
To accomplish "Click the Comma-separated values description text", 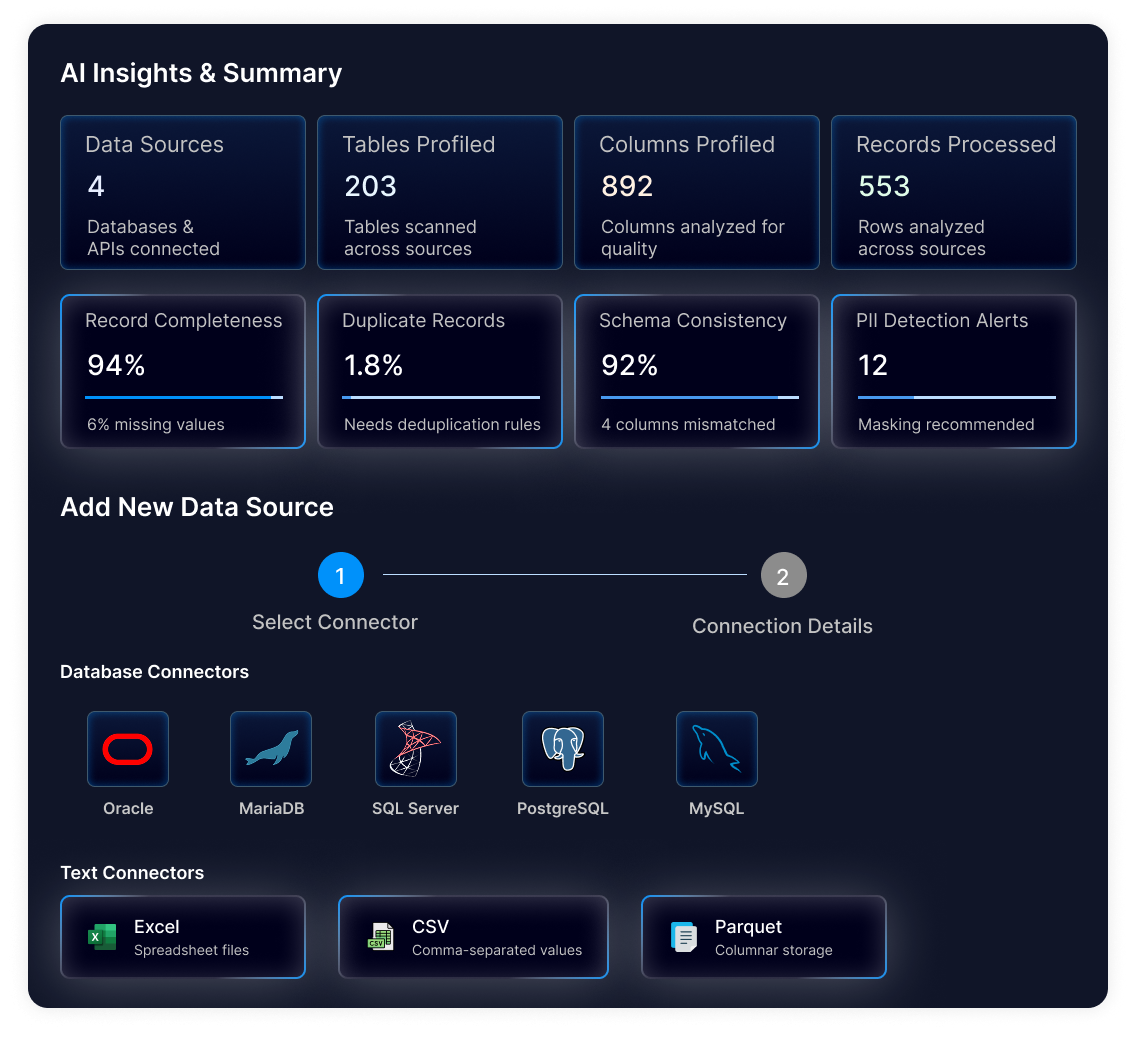I will pyautogui.click(x=497, y=950).
